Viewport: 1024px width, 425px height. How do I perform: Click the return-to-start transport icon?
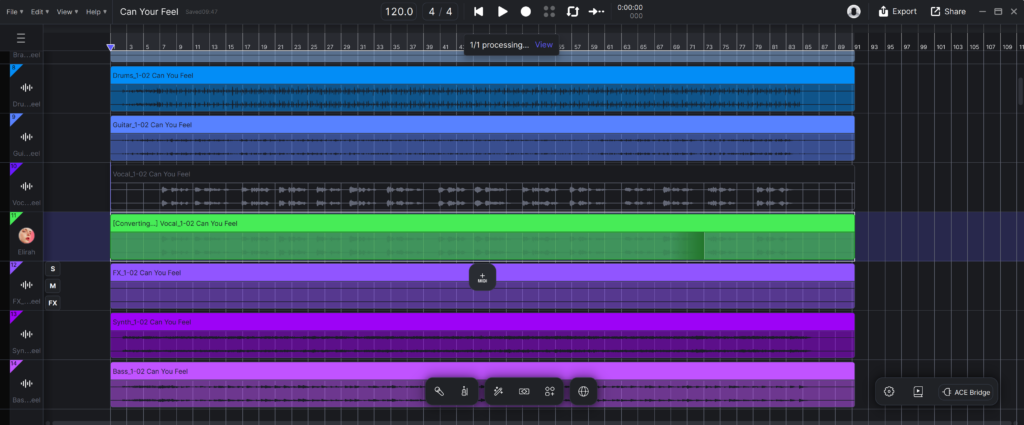[x=479, y=11]
